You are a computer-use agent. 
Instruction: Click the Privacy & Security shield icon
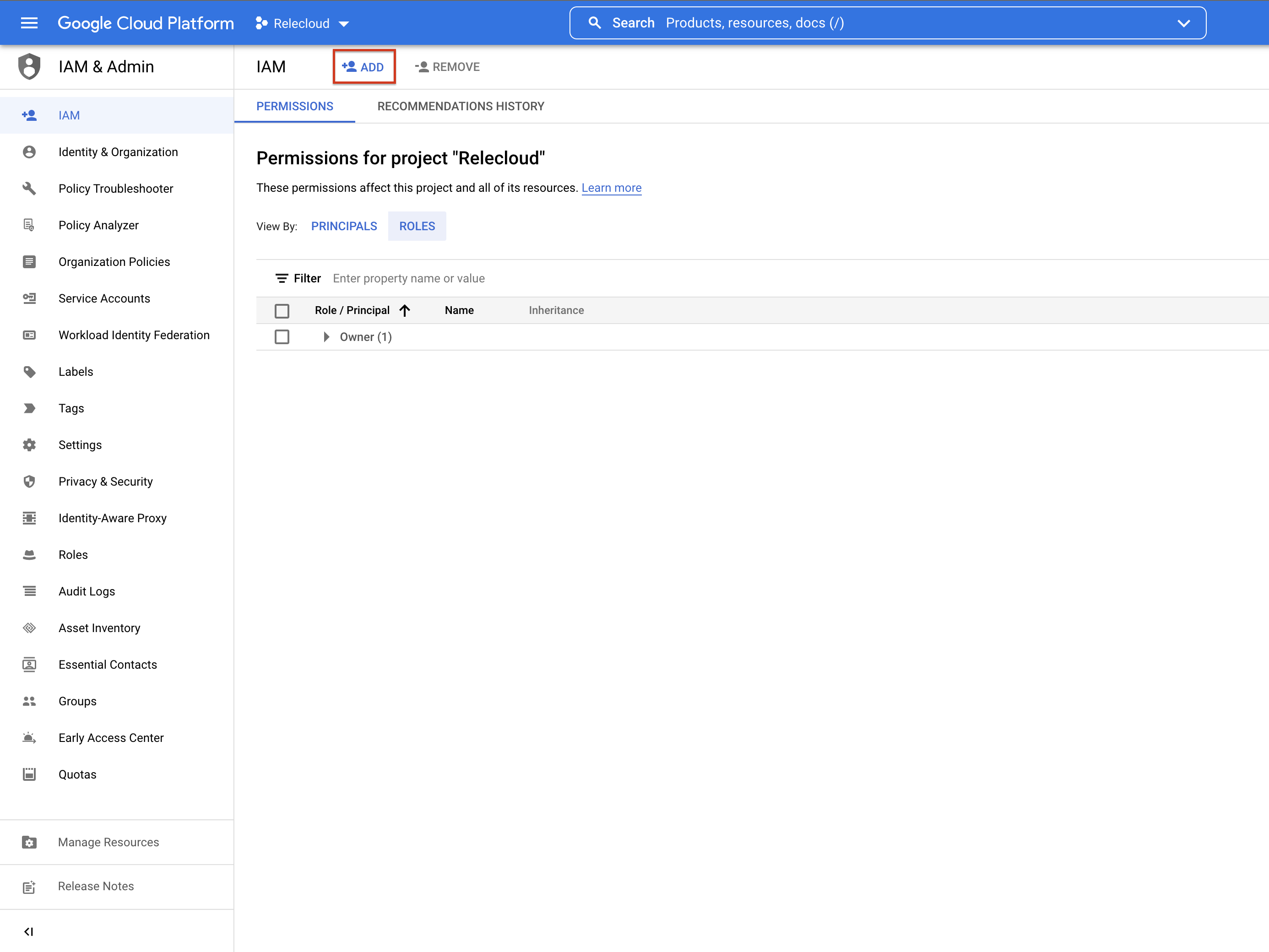click(x=29, y=482)
